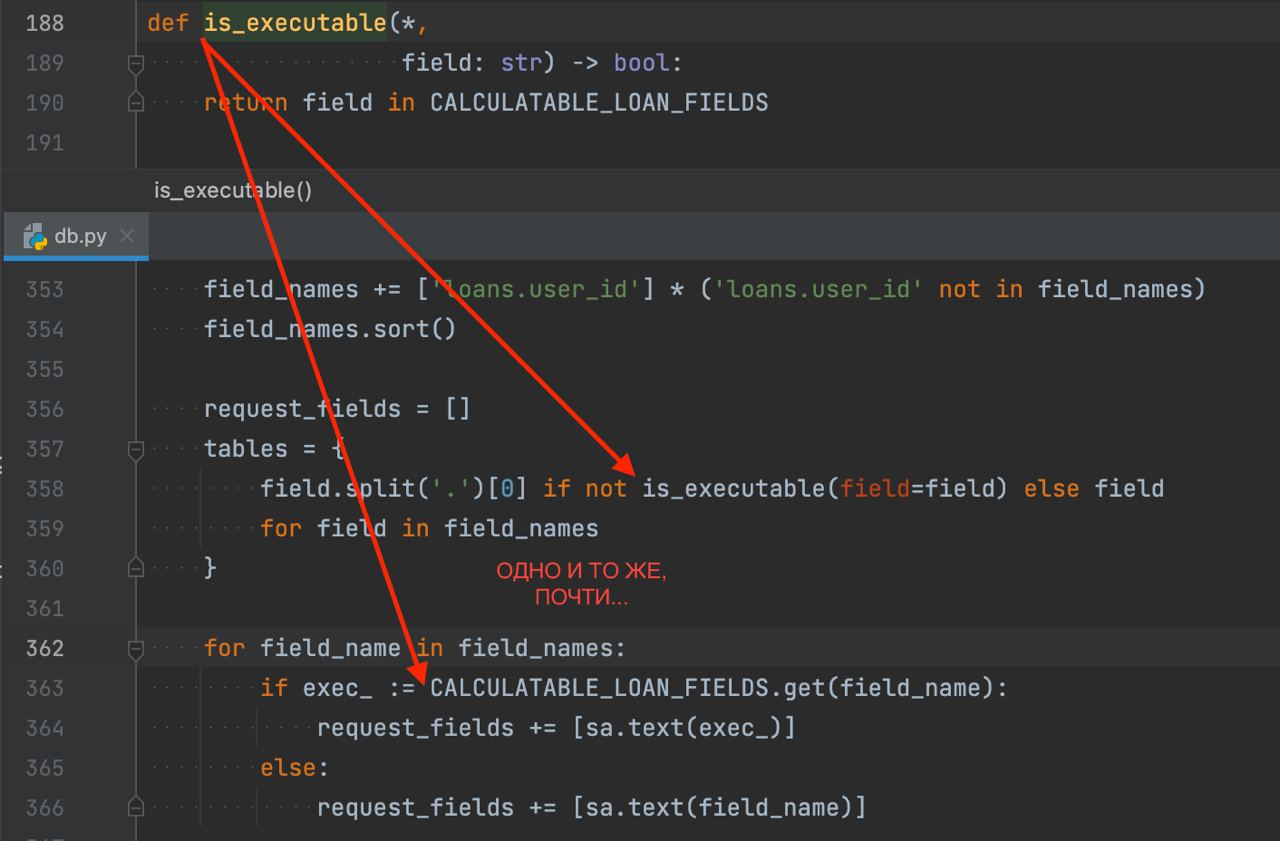Click 'field.split' on line 358
This screenshot has width=1280, height=841.
point(337,489)
